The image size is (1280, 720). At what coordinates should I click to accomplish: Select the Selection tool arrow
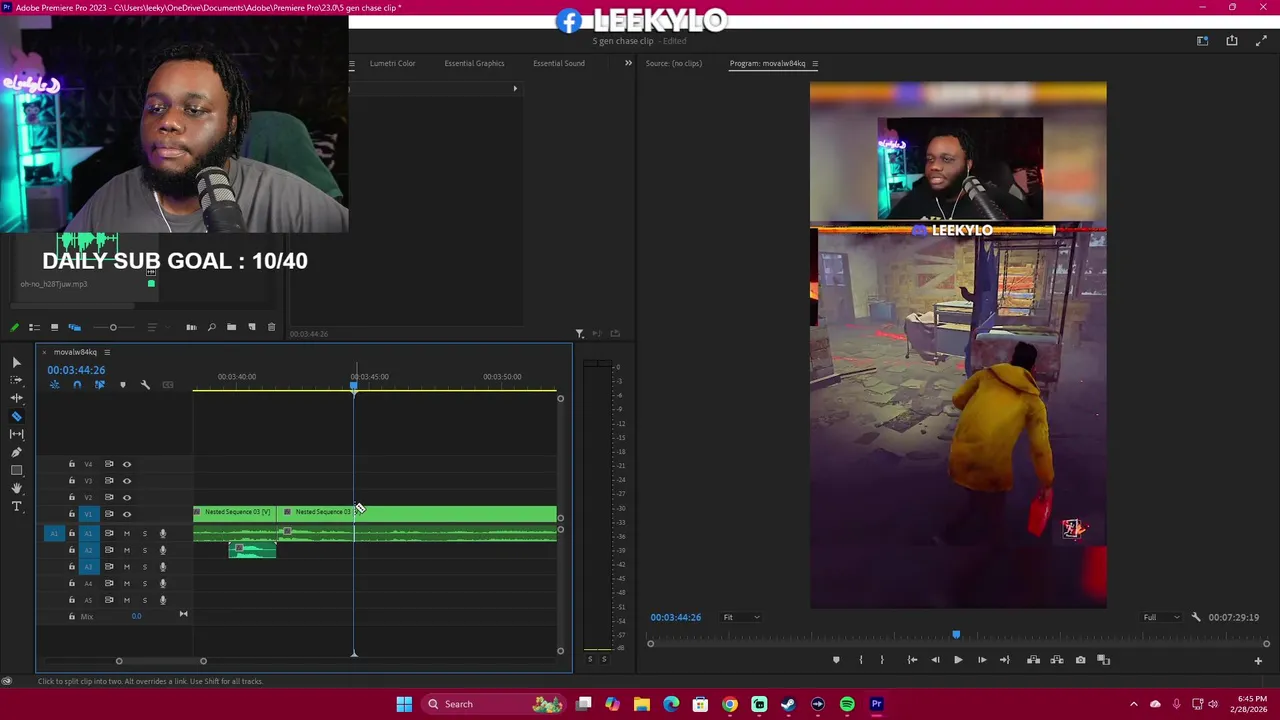coord(17,362)
